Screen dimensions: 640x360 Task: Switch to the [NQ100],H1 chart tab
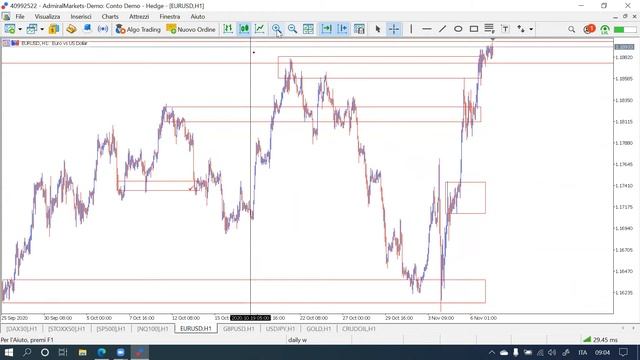152,329
